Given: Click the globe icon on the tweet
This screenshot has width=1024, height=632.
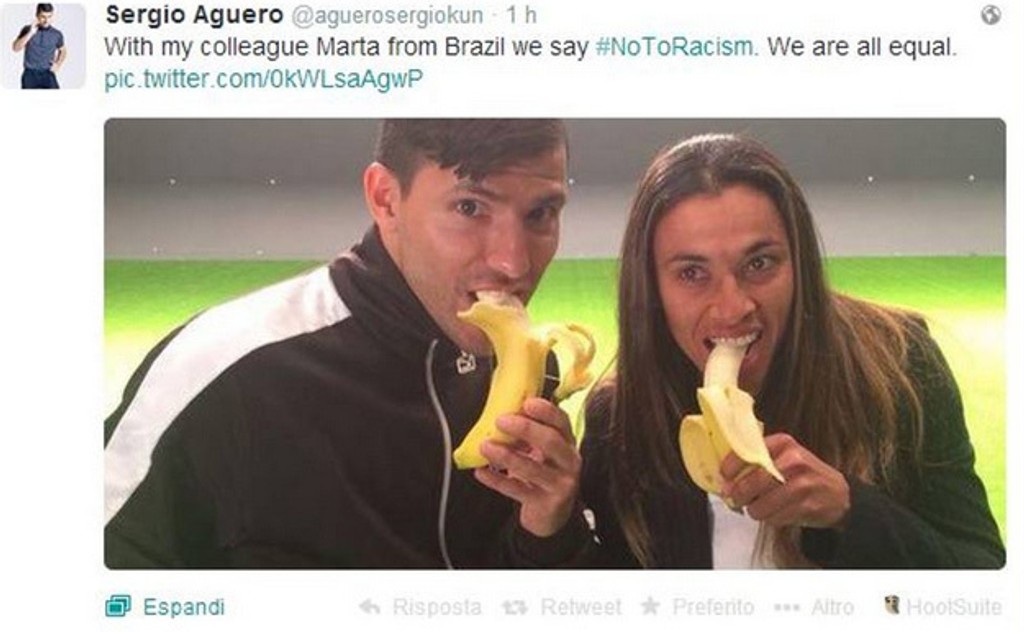Looking at the screenshot, I should click(990, 15).
